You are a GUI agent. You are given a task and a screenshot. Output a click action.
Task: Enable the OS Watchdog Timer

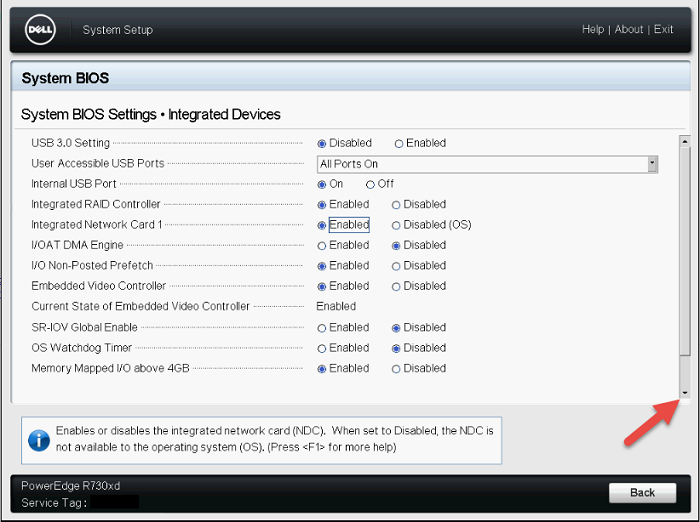pyautogui.click(x=322, y=348)
